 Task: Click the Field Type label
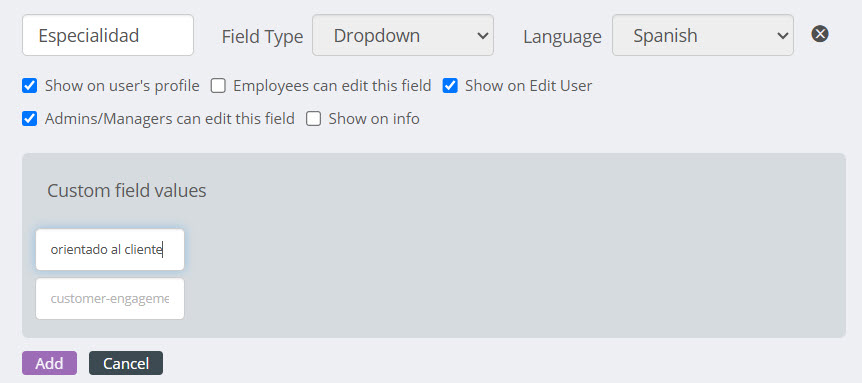262,36
